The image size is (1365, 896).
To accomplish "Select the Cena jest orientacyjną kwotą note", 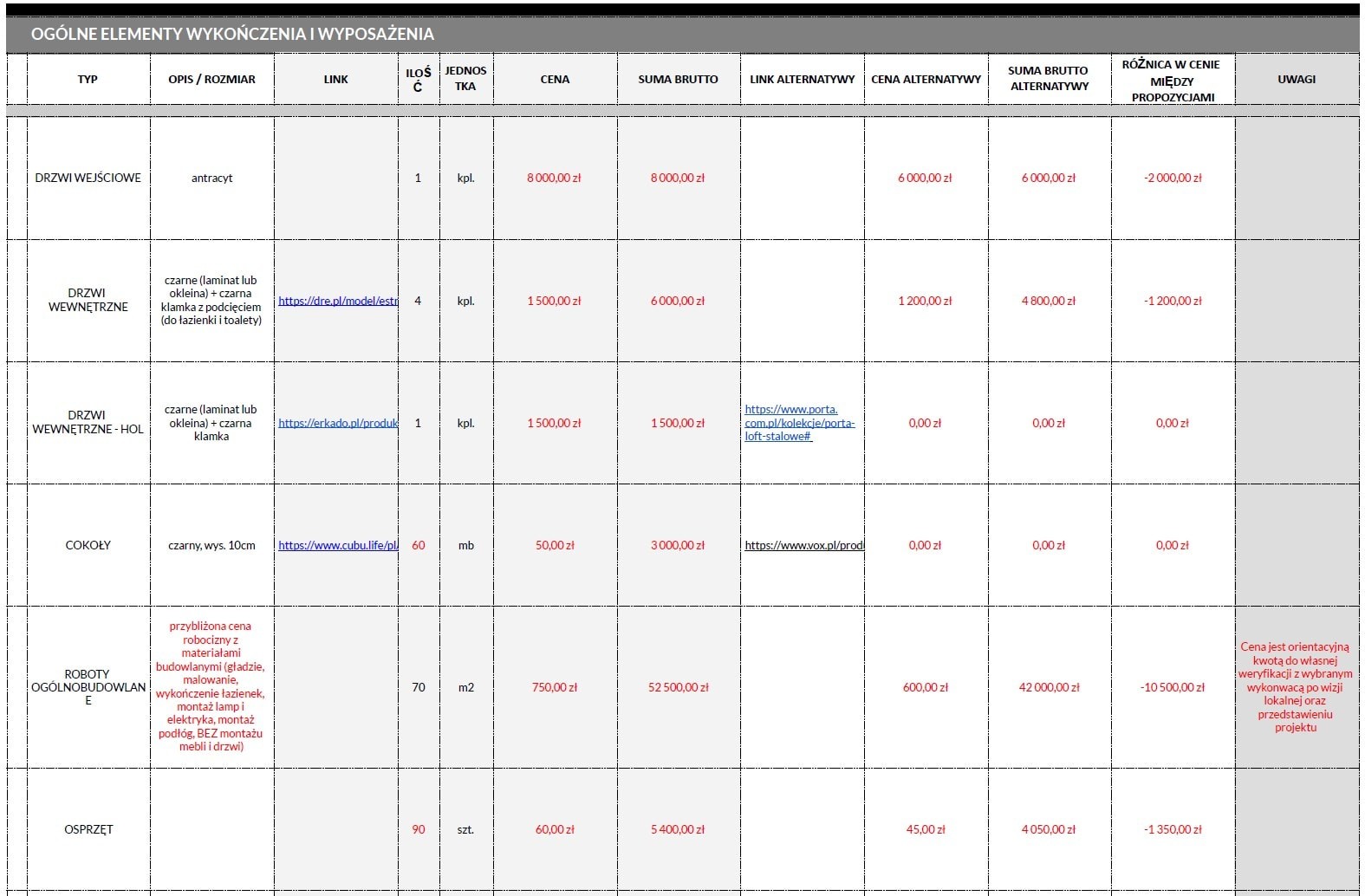I will pyautogui.click(x=1297, y=687).
